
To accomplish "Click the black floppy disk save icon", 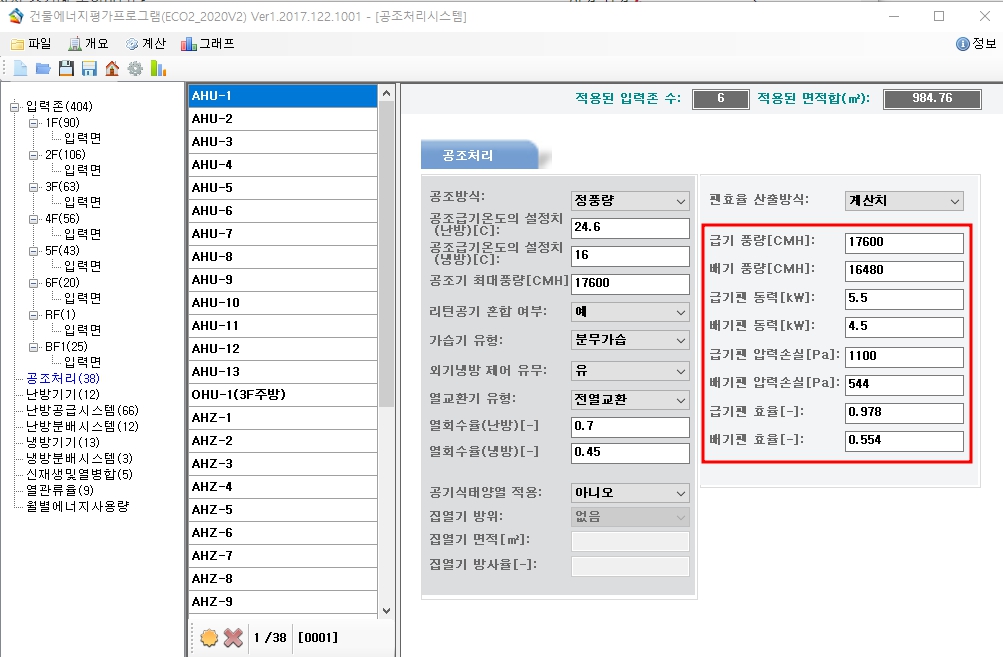I will click(x=66, y=68).
